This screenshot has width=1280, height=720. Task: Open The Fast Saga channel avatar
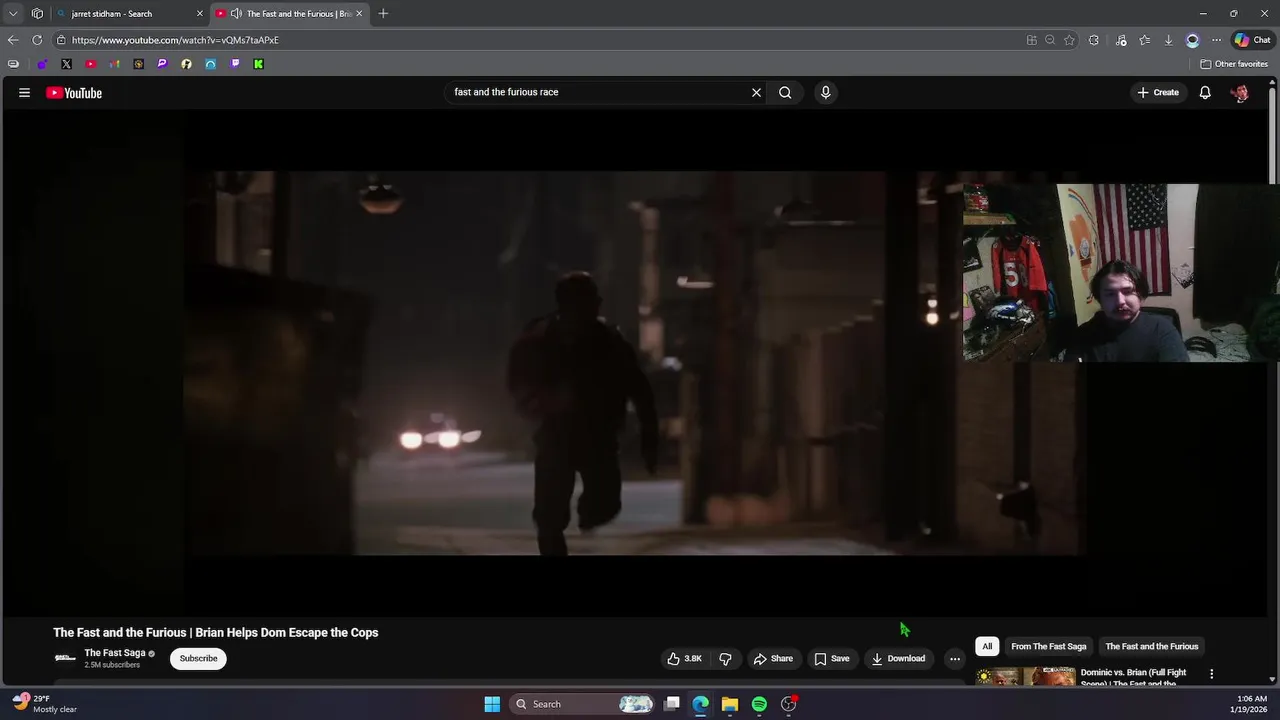[65, 658]
